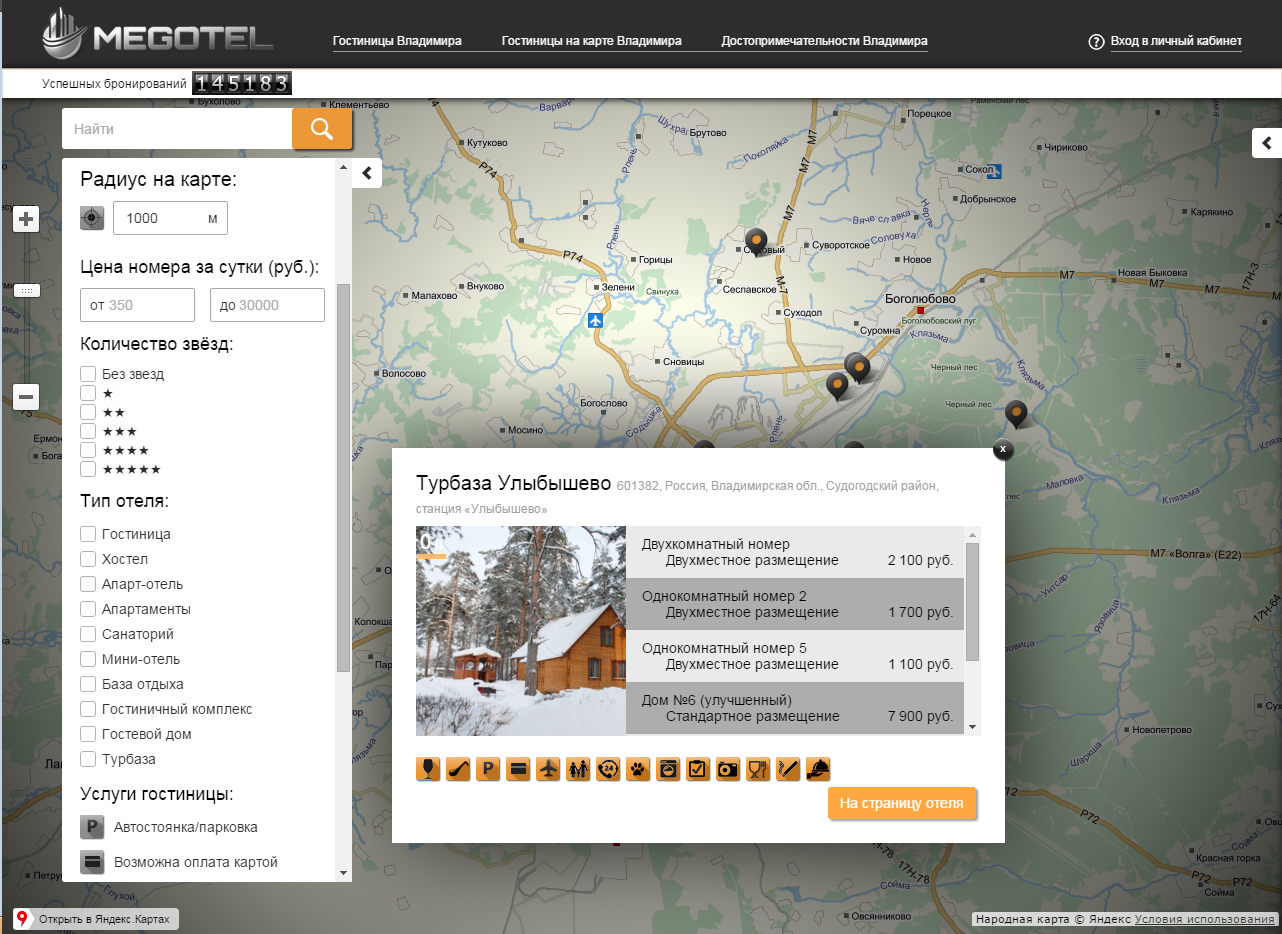
Task: Click the Автостоянка/парковка filter icon
Action: coord(92,827)
